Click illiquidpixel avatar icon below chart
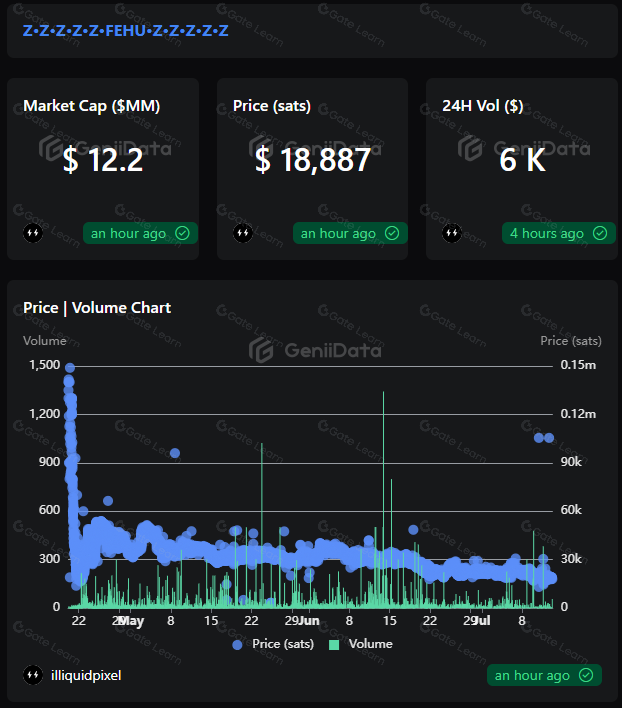The width and height of the screenshot is (622, 708). coord(33,675)
